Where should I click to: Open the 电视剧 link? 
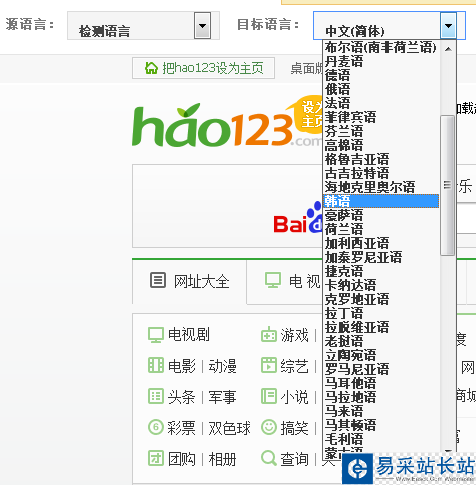pos(189,334)
